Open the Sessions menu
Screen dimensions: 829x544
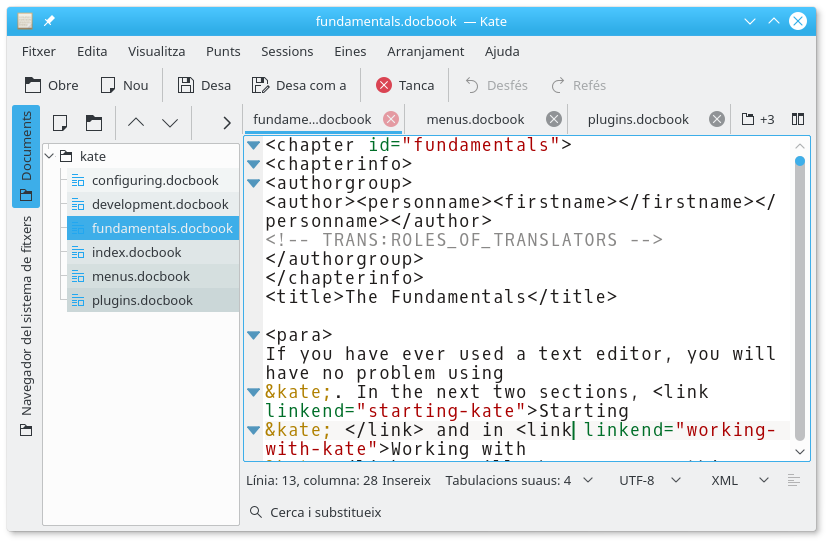click(x=287, y=51)
